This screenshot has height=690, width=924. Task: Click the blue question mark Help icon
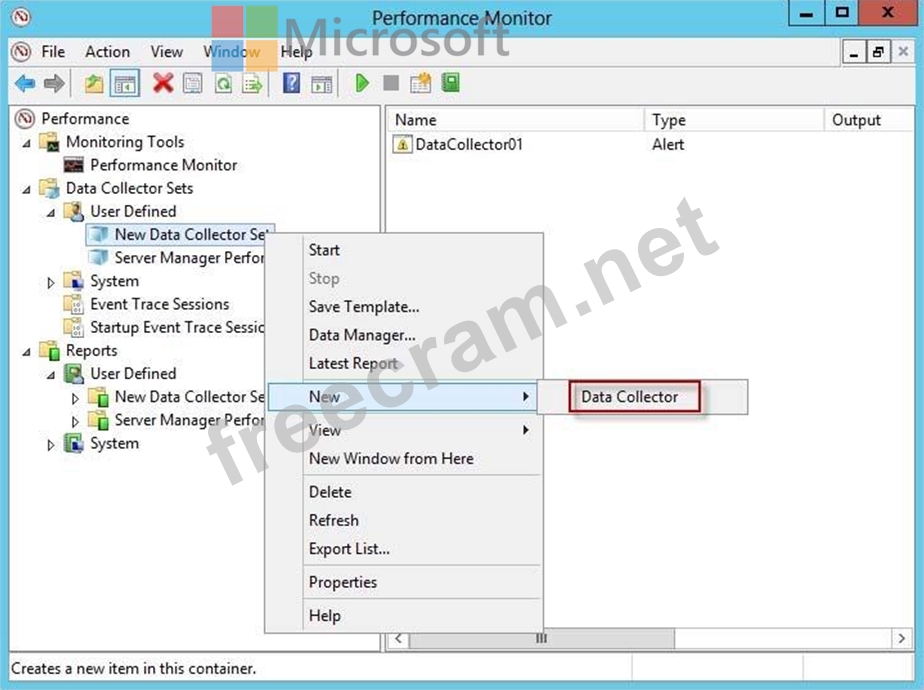(291, 84)
